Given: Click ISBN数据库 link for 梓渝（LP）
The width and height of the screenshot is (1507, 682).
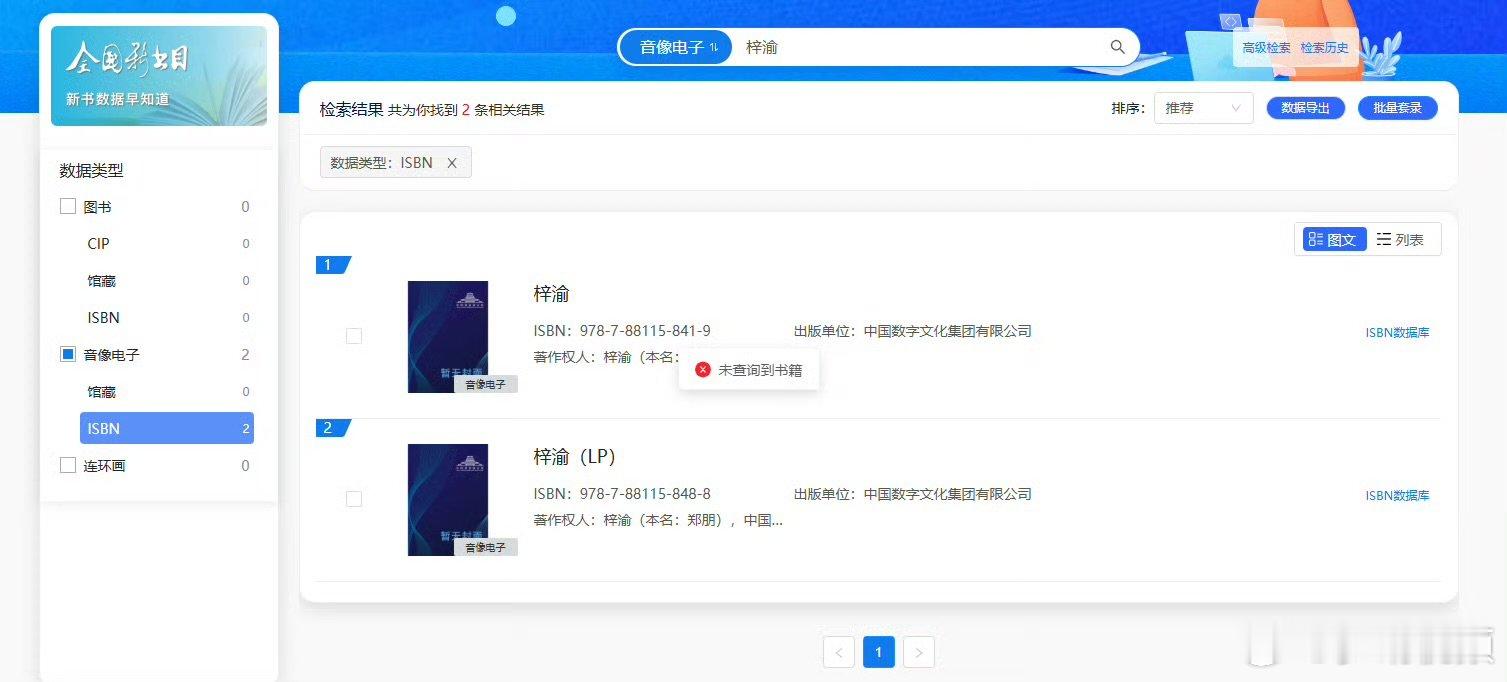Looking at the screenshot, I should [1397, 496].
